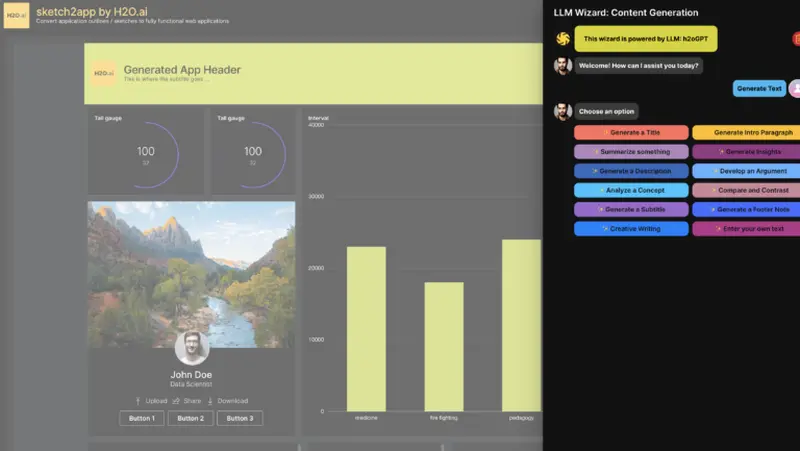Screen dimensions: 800x451
Task: Select Creative Writing option
Action: coord(631,229)
